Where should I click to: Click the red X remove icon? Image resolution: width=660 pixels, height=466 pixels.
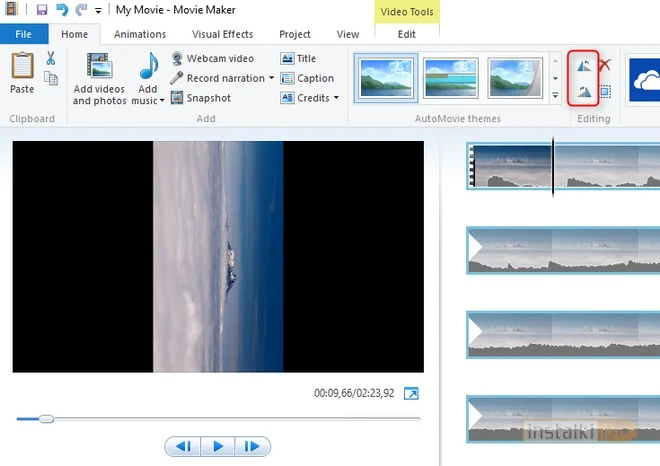[x=605, y=66]
